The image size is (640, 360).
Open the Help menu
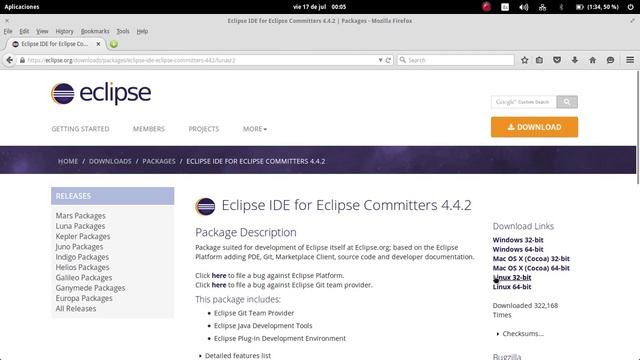tap(142, 31)
